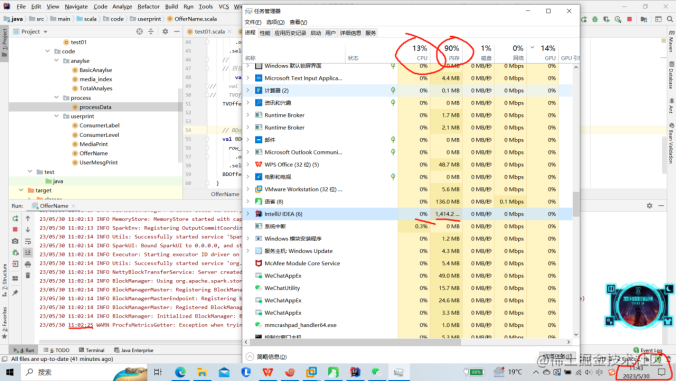
Task: Open Task View on the taskbar
Action: (158, 372)
